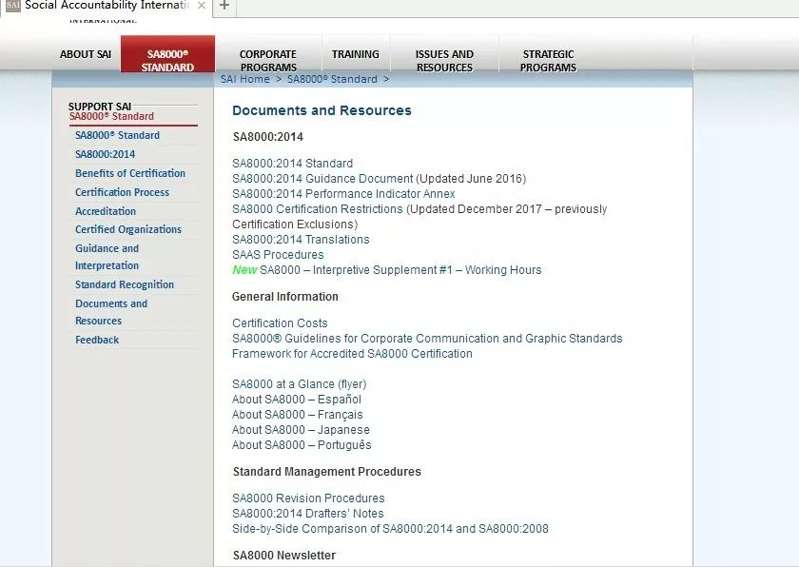This screenshot has height=567, width=799.
Task: Open the ABOUT SAI menu
Action: tap(86, 55)
